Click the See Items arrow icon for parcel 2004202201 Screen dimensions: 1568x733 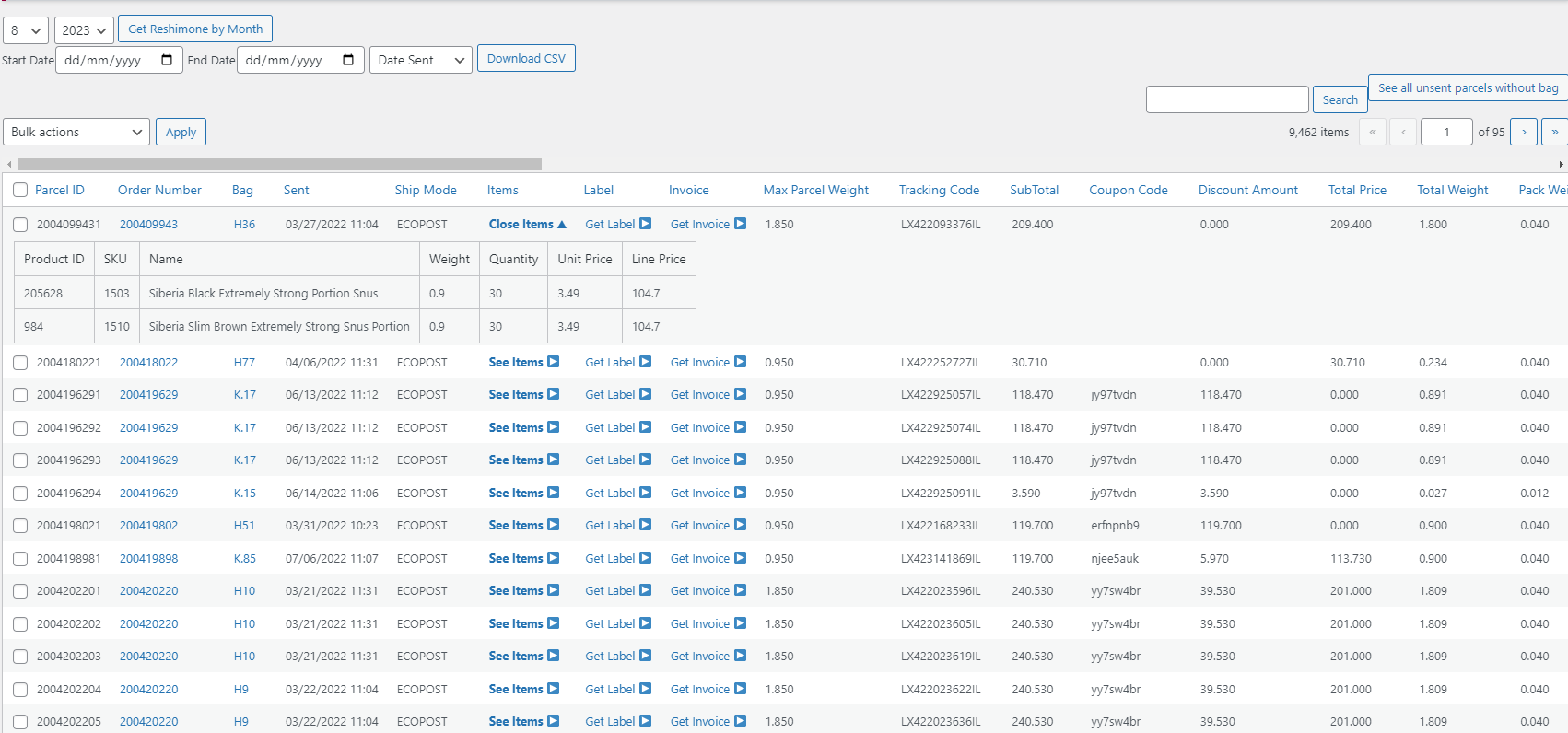click(554, 590)
